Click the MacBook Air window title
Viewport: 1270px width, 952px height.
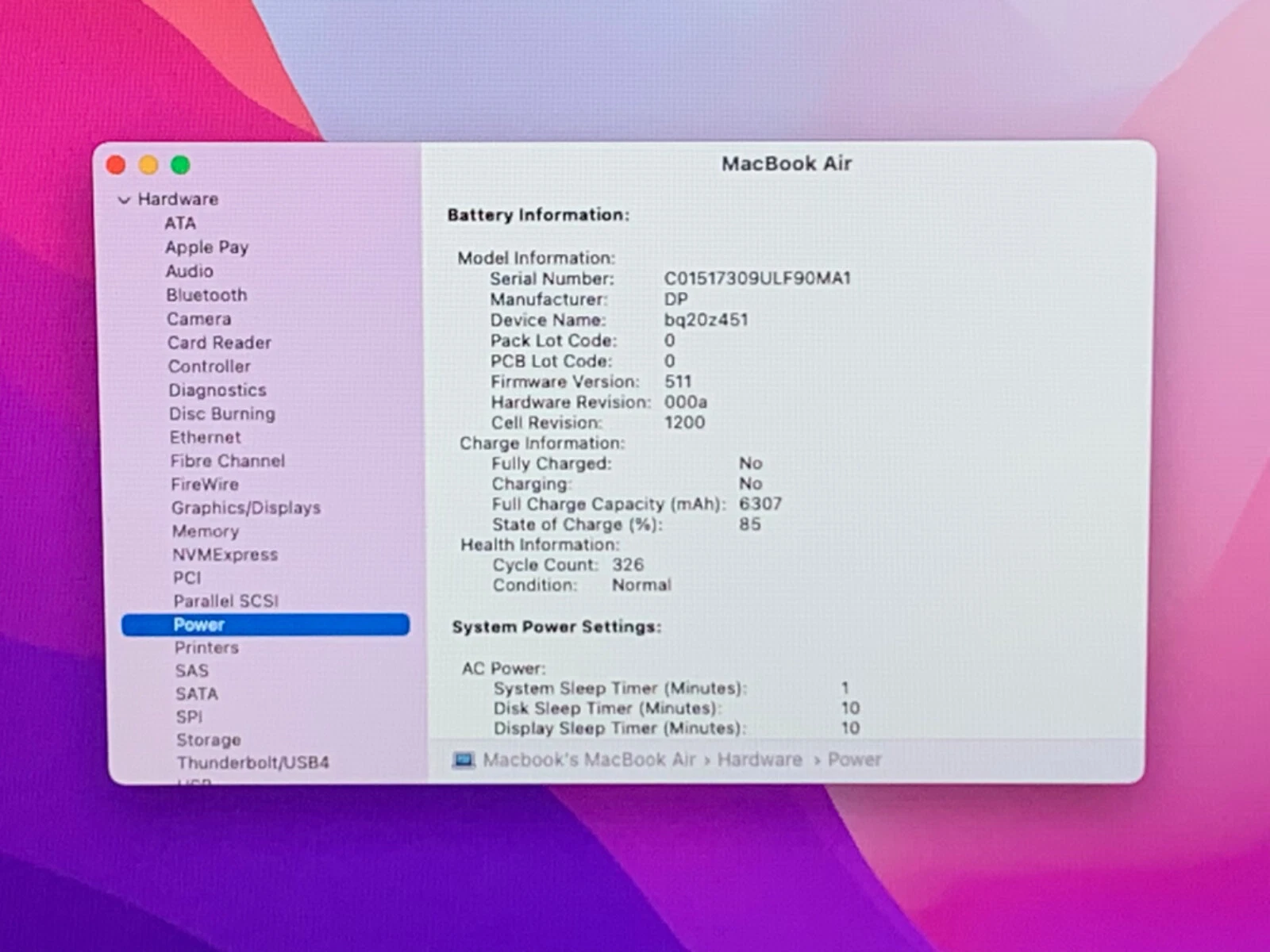[x=787, y=163]
